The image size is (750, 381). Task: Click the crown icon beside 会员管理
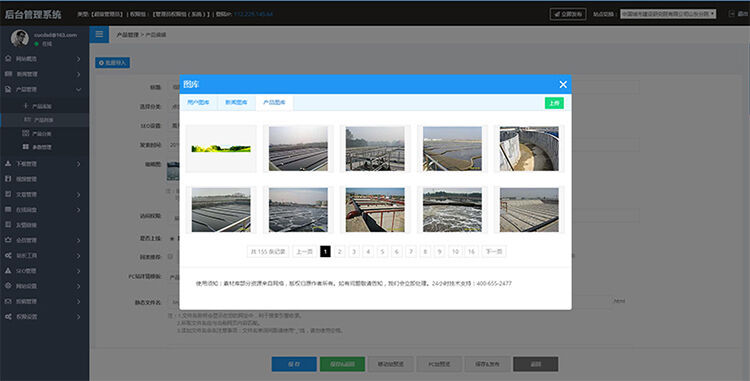(8, 240)
